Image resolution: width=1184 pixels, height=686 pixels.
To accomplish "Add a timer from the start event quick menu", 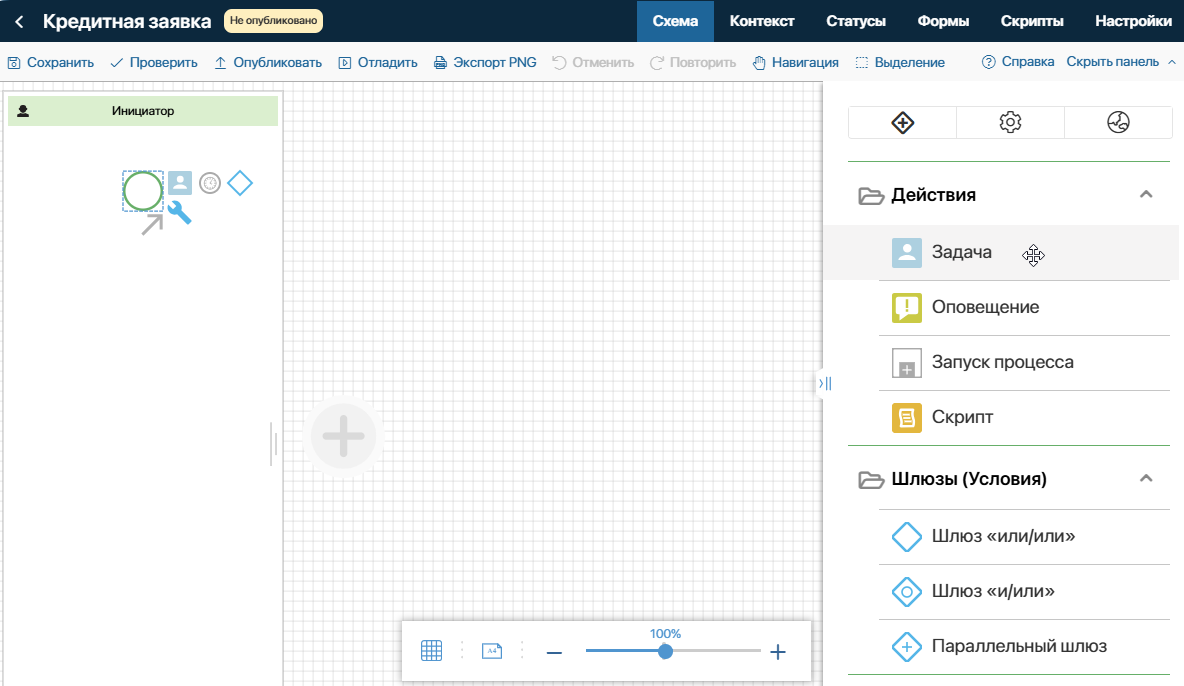I will coord(210,183).
